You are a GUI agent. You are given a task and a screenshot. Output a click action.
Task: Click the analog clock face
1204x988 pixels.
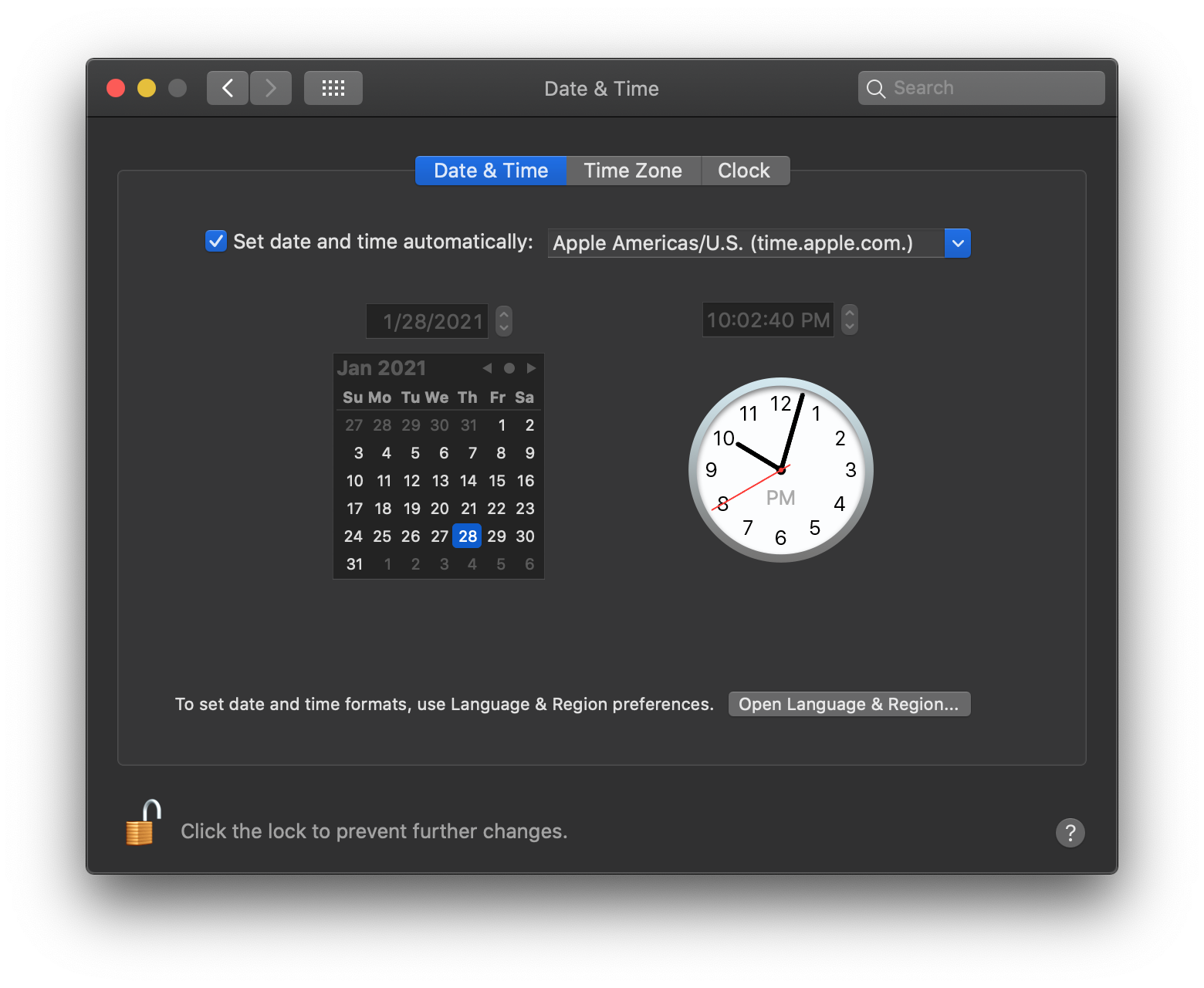[781, 470]
